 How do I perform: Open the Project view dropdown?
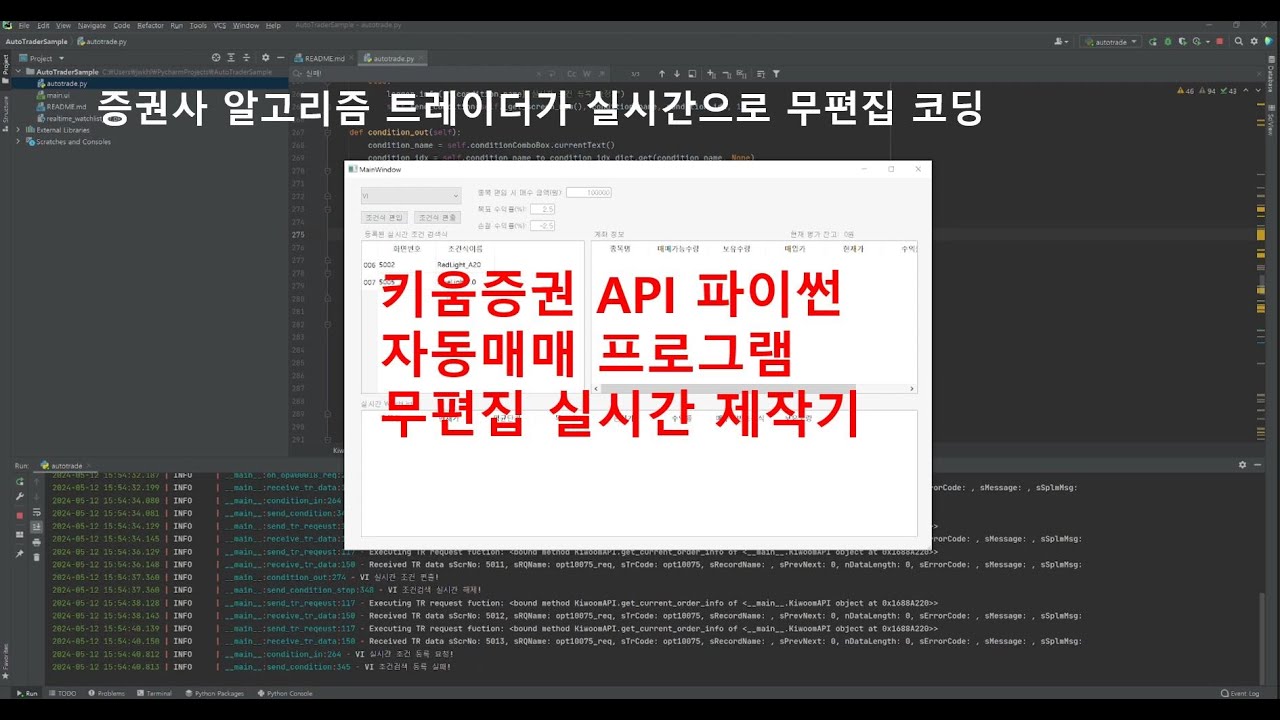(43, 59)
